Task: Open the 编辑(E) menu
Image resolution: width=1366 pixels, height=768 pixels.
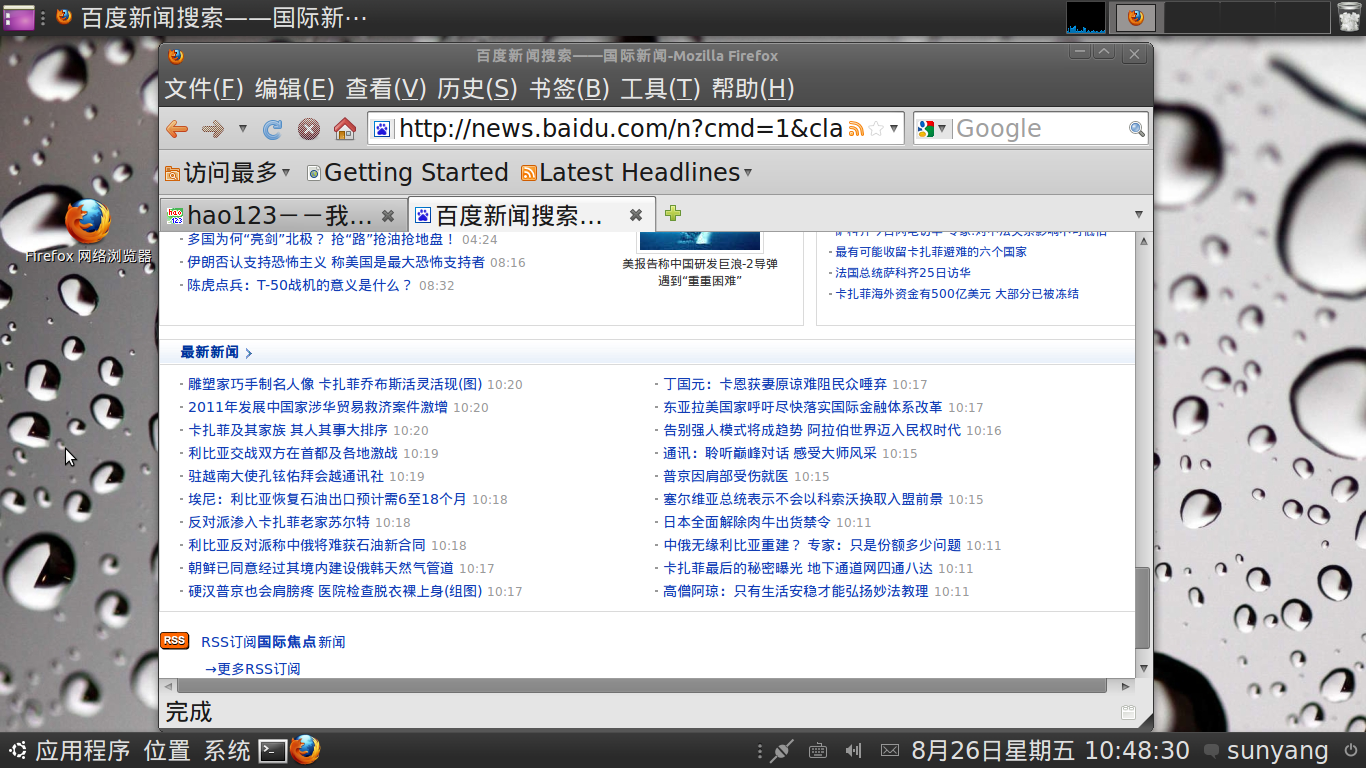Action: coord(294,89)
